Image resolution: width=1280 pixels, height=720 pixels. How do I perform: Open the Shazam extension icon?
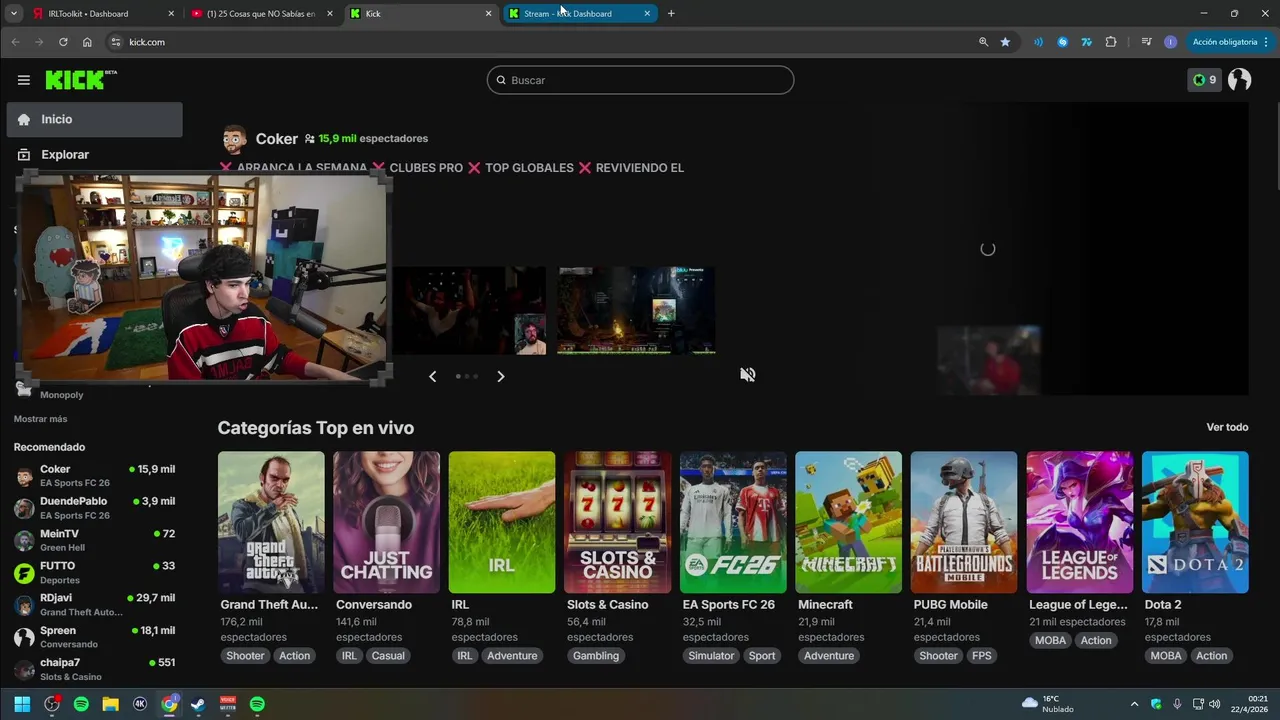coord(1062,42)
